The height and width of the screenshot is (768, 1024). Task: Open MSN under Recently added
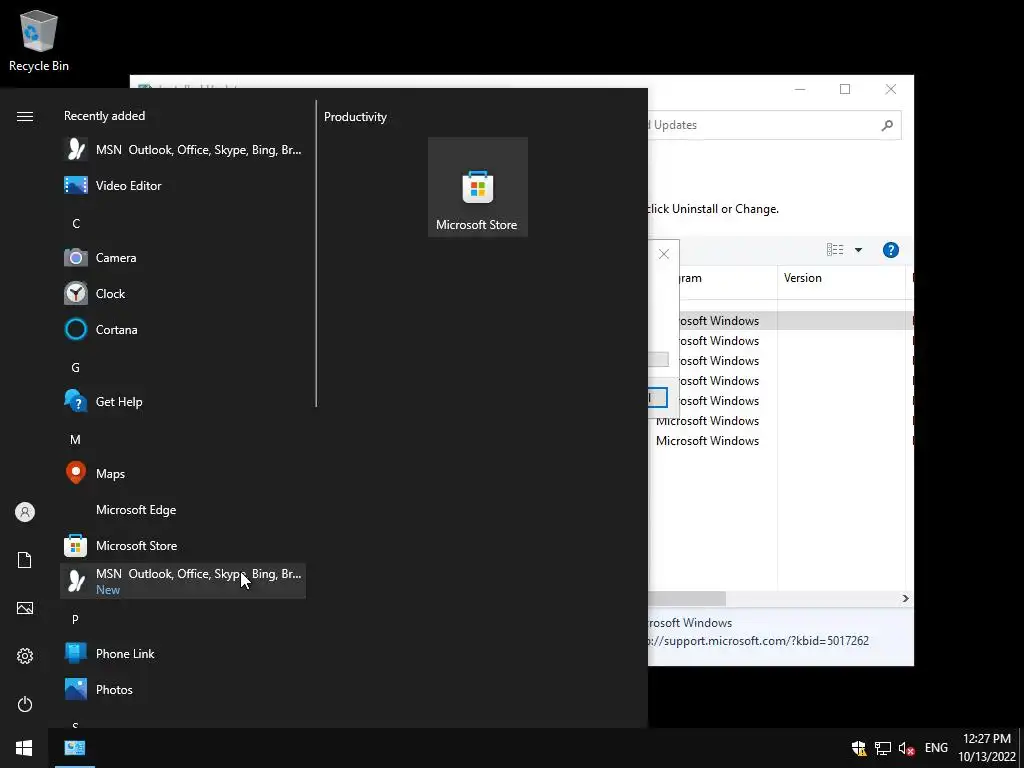tap(183, 150)
